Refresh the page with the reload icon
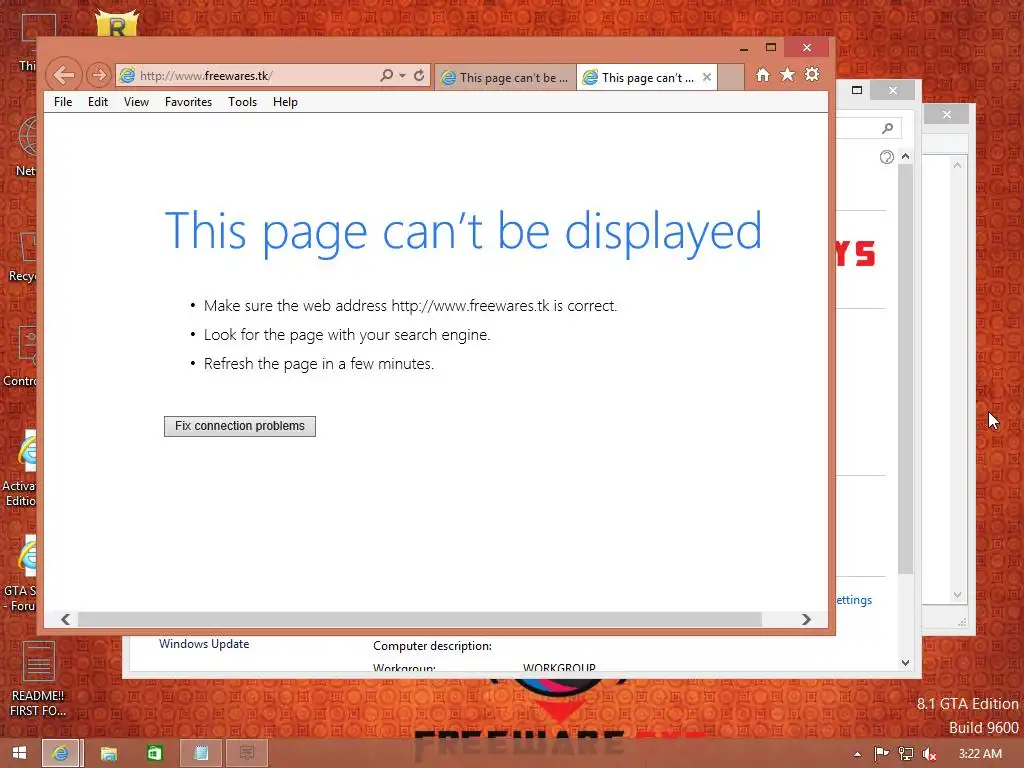The image size is (1024, 768). coord(419,75)
